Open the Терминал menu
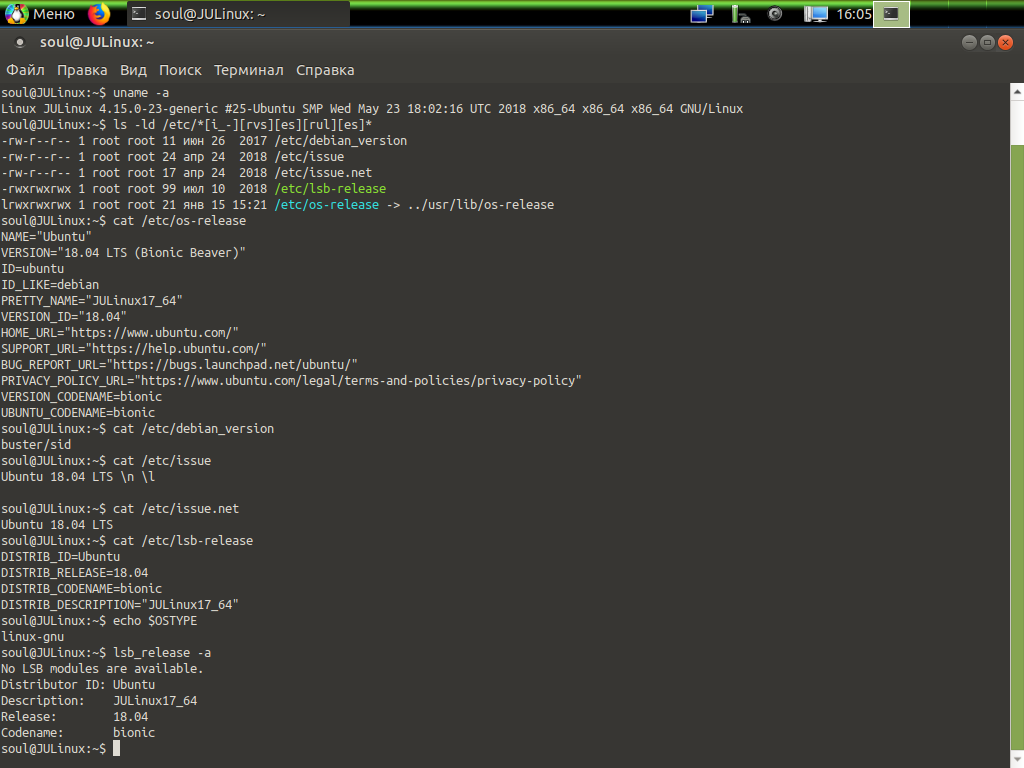The image size is (1024, 768). [249, 70]
